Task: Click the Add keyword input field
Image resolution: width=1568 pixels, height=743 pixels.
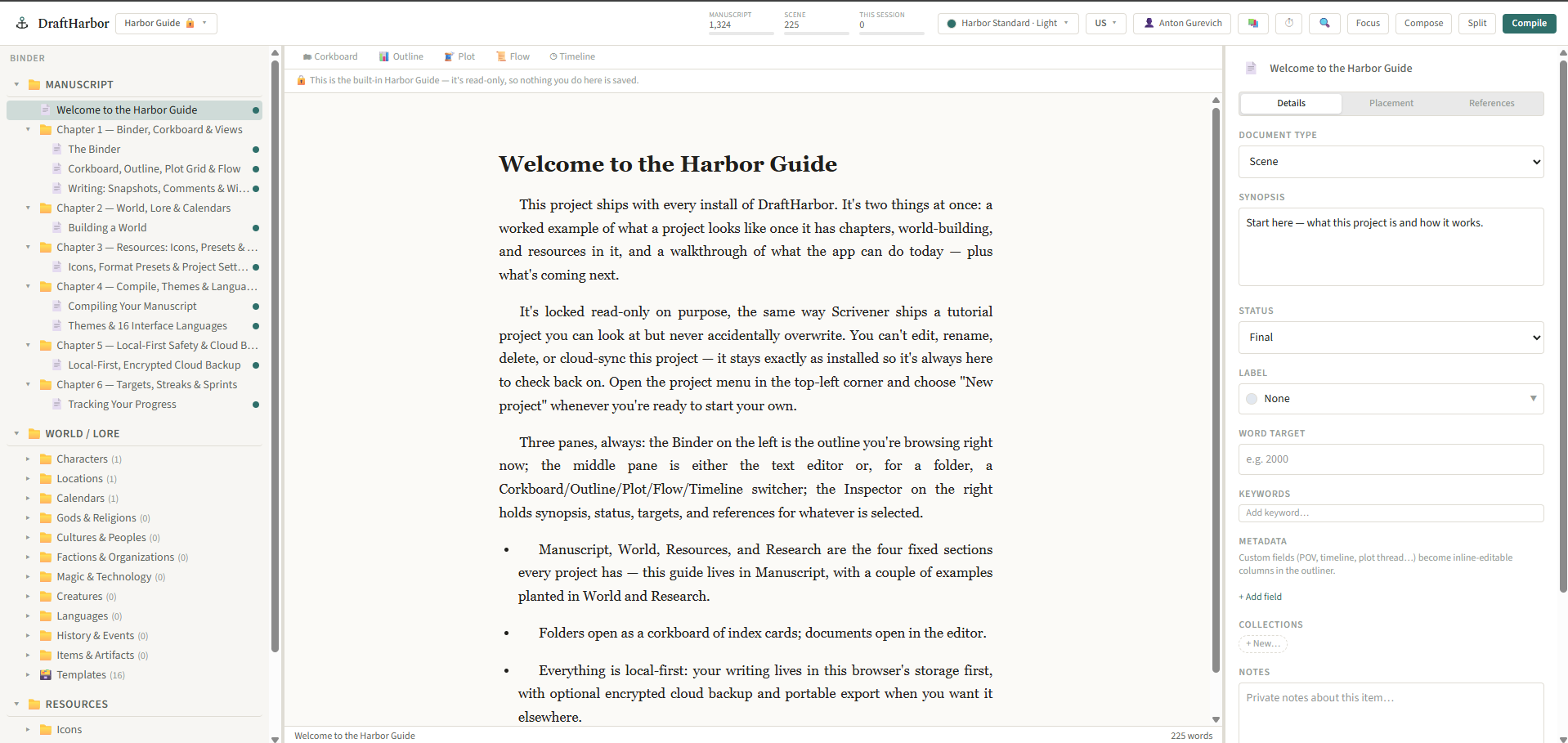Action: (x=1391, y=512)
